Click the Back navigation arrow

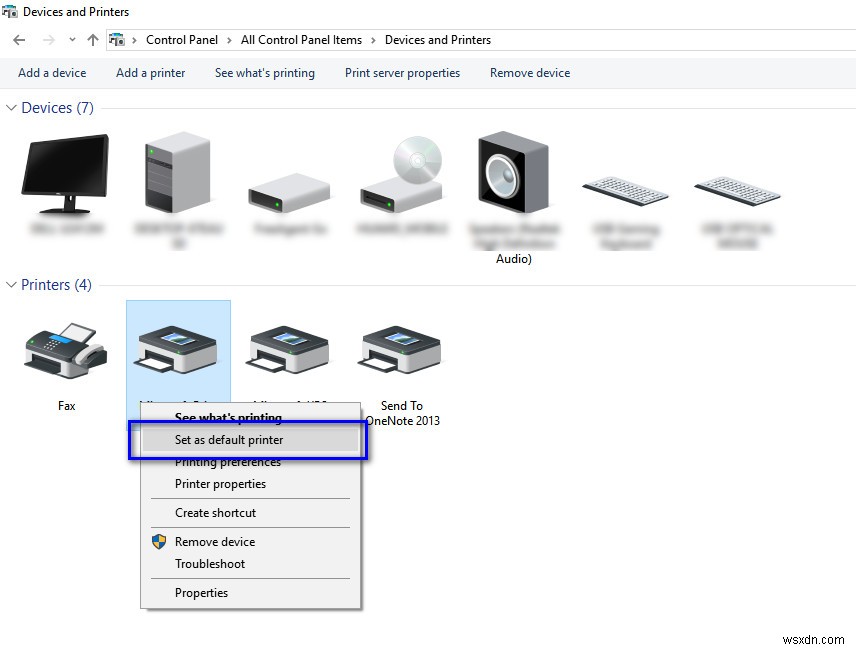[x=19, y=40]
